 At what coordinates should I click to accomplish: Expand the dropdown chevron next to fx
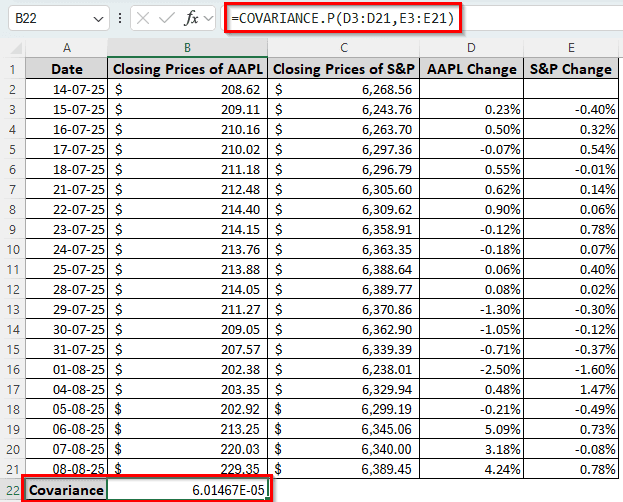click(x=208, y=19)
